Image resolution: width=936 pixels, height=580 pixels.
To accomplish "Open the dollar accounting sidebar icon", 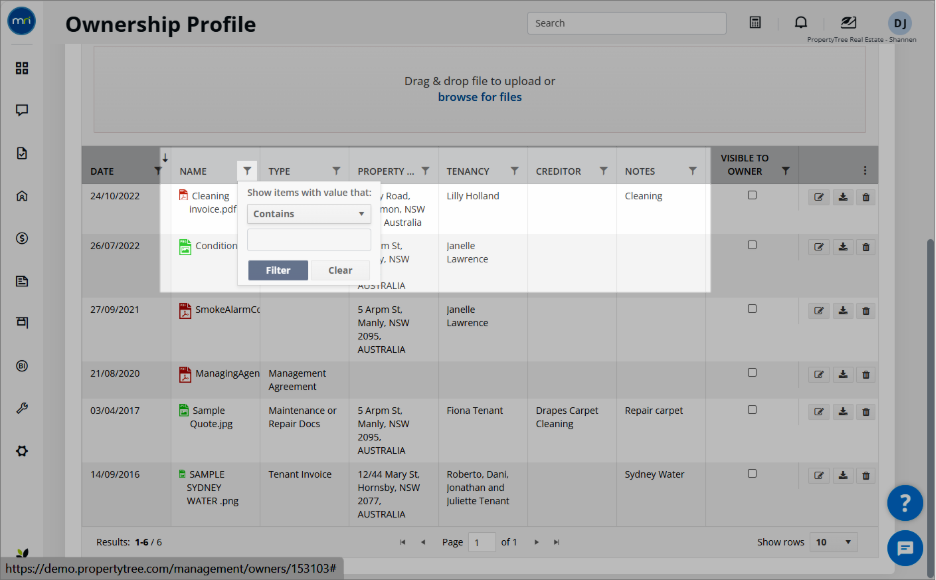I will pyautogui.click(x=22, y=238).
